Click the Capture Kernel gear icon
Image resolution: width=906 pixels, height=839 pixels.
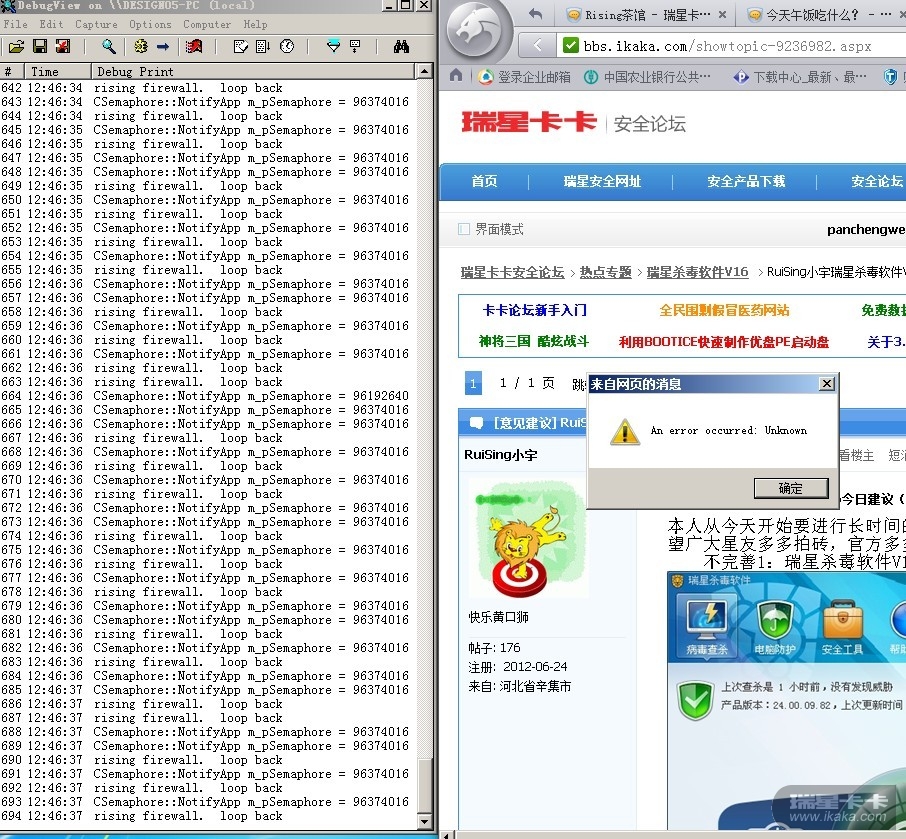140,46
